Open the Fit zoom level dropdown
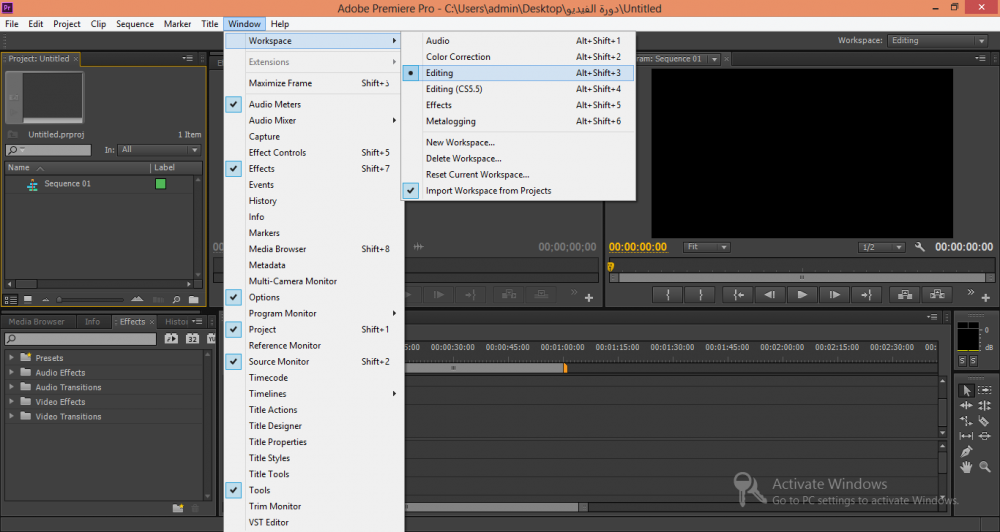1000x532 pixels. (706, 247)
